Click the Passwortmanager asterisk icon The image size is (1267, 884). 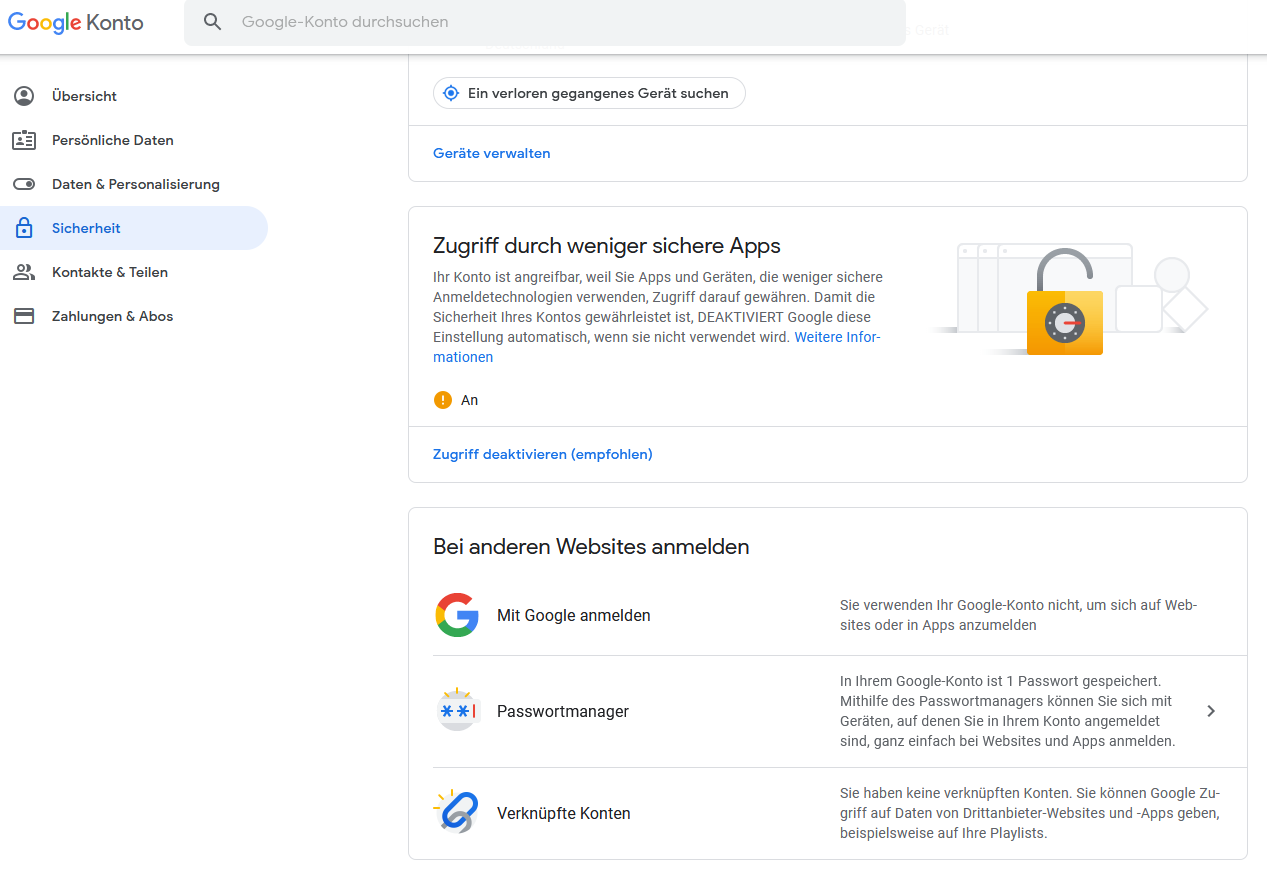(457, 711)
